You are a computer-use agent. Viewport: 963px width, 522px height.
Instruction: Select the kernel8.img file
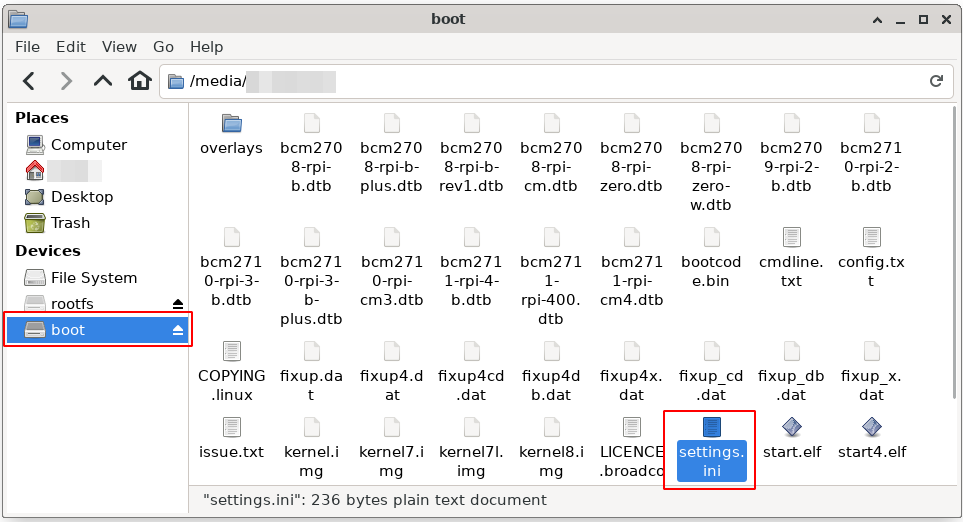point(551,448)
